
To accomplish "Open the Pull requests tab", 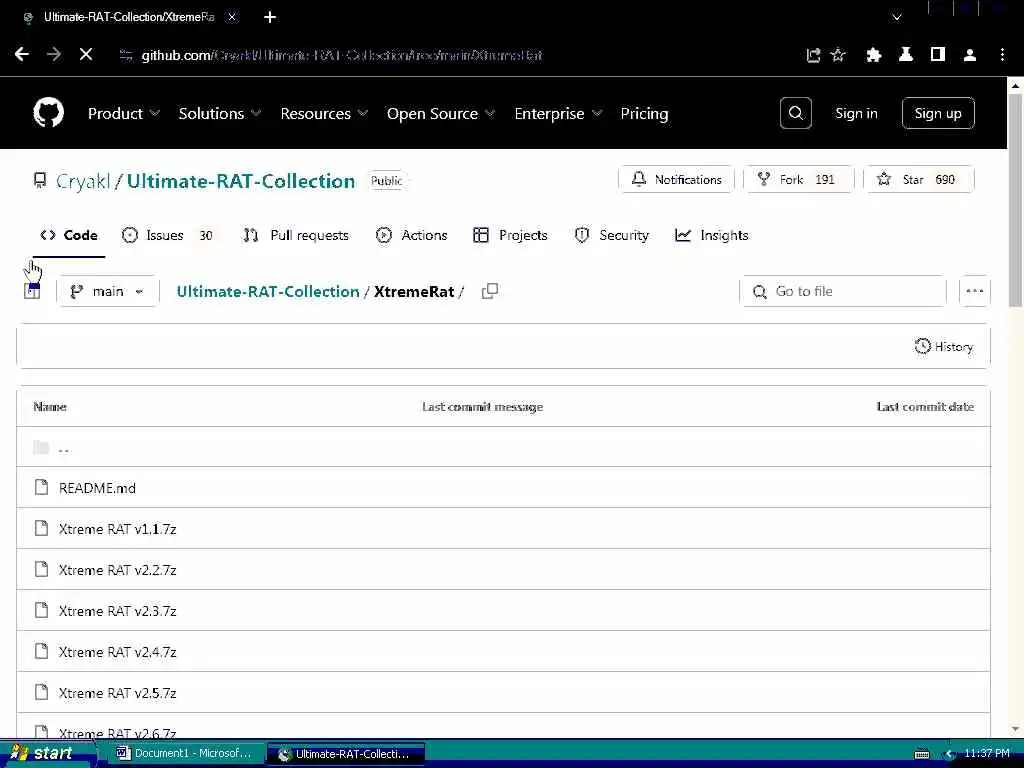I will click(296, 235).
